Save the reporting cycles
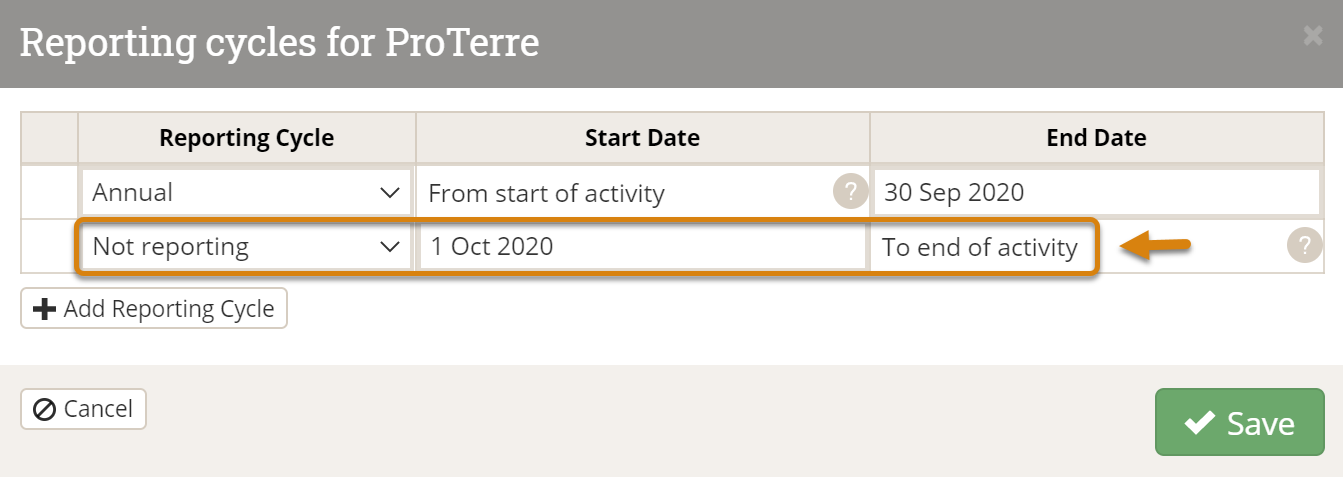This screenshot has width=1343, height=477. pos(1239,423)
